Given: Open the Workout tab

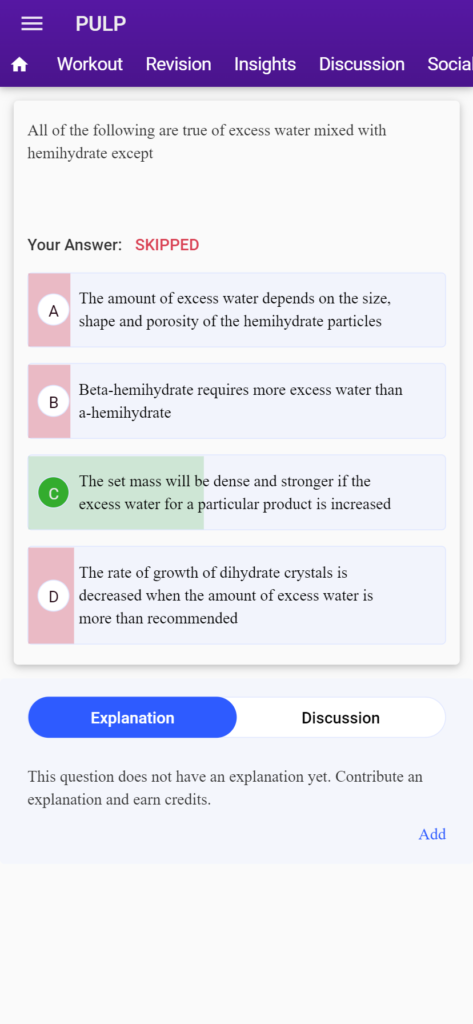Looking at the screenshot, I should [90, 64].
